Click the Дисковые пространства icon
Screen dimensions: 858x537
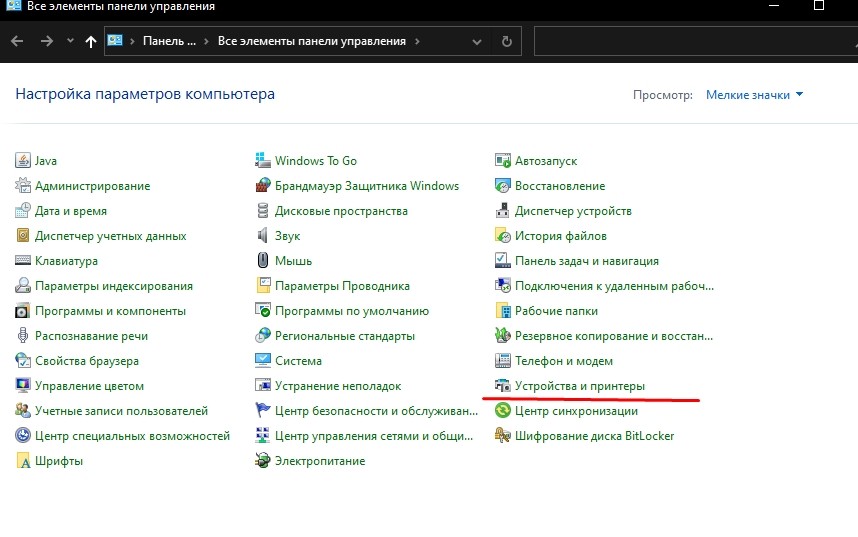tap(263, 211)
